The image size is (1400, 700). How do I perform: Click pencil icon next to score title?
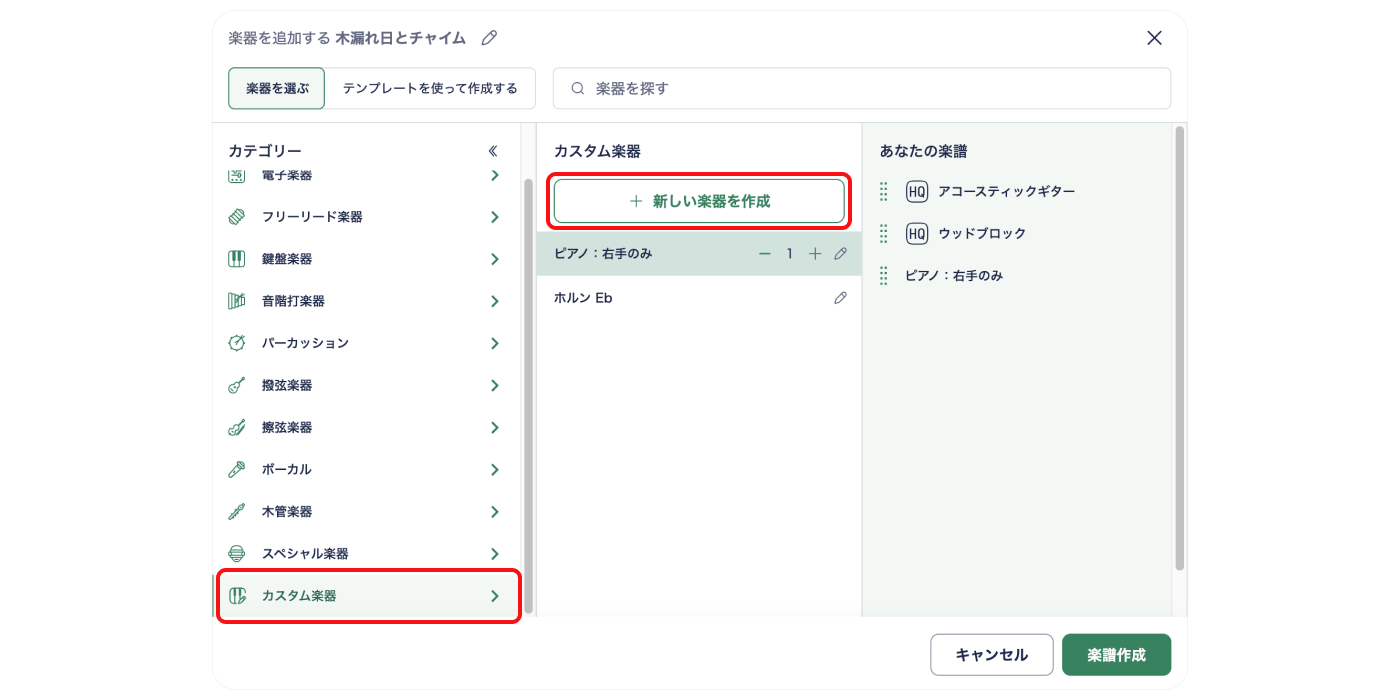click(489, 38)
